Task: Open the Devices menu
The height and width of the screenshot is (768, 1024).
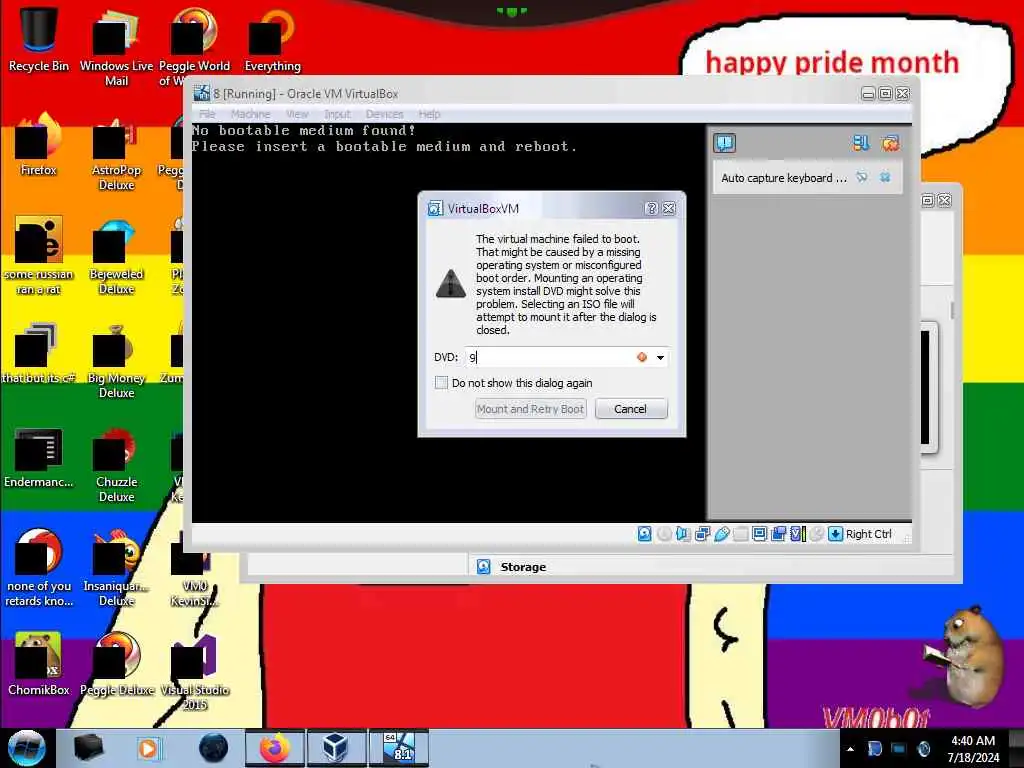Action: [x=384, y=114]
